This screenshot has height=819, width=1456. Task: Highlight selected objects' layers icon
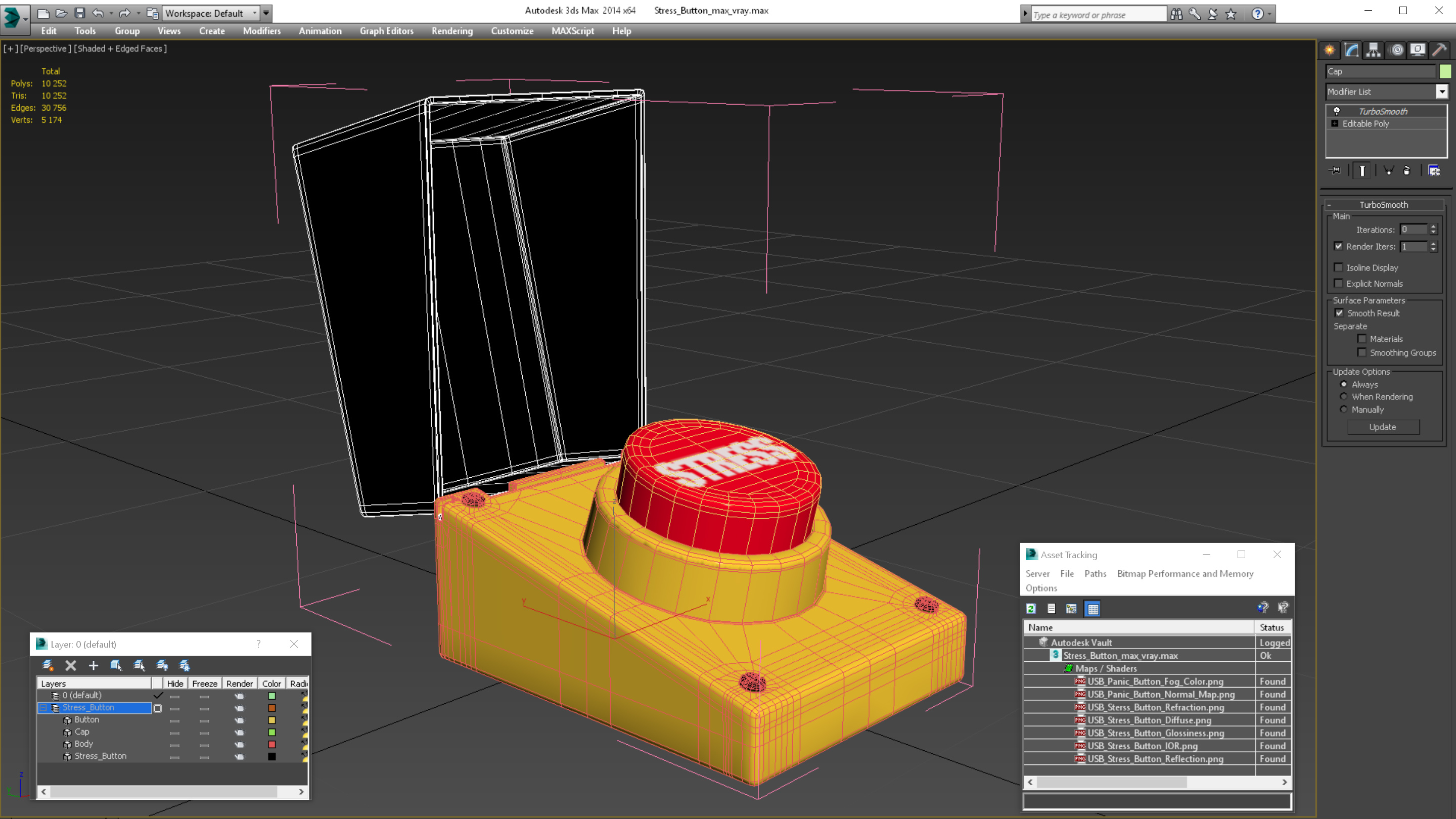(x=139, y=665)
